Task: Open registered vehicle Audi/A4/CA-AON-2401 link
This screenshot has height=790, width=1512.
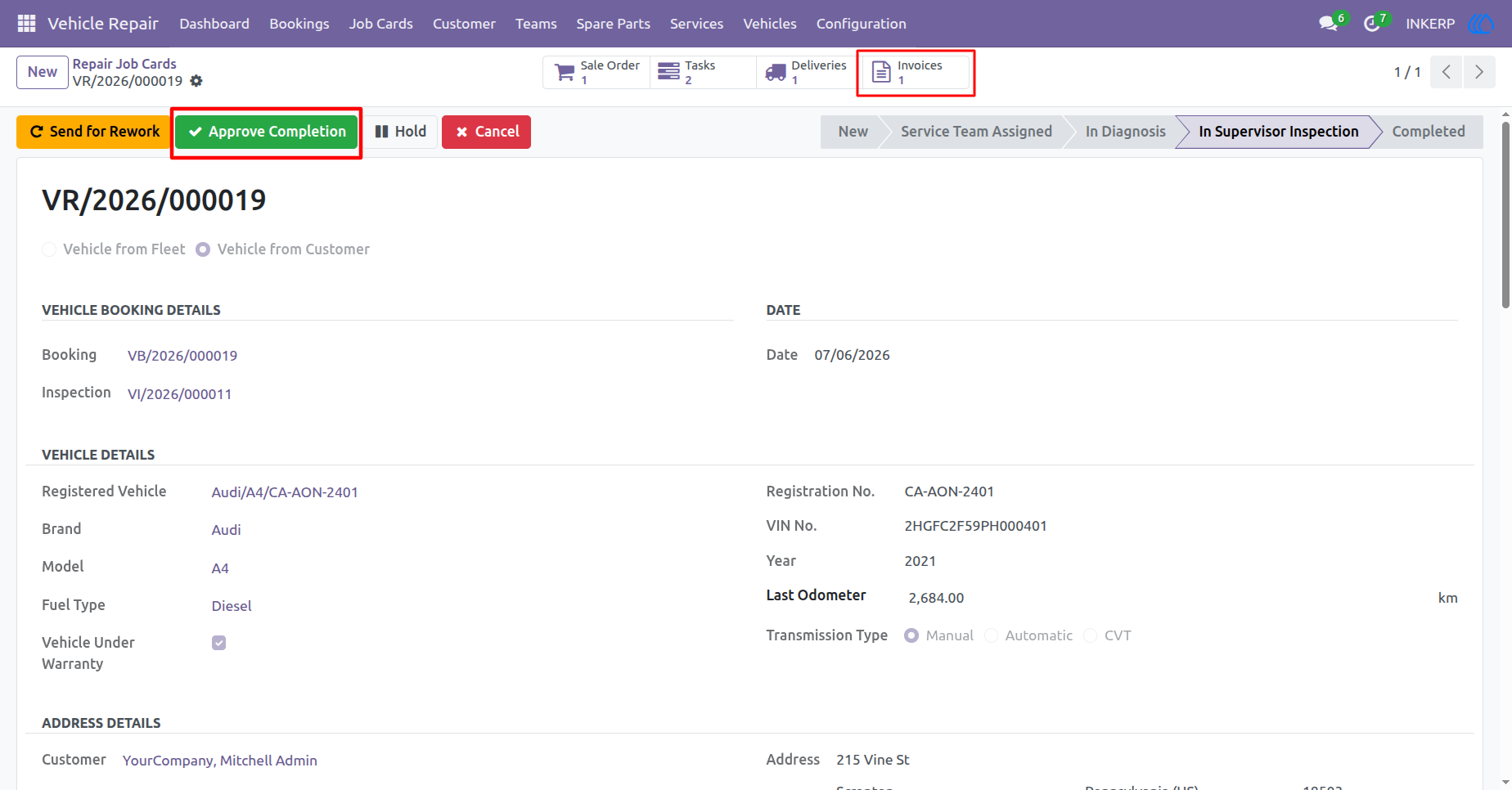Action: pyautogui.click(x=285, y=492)
